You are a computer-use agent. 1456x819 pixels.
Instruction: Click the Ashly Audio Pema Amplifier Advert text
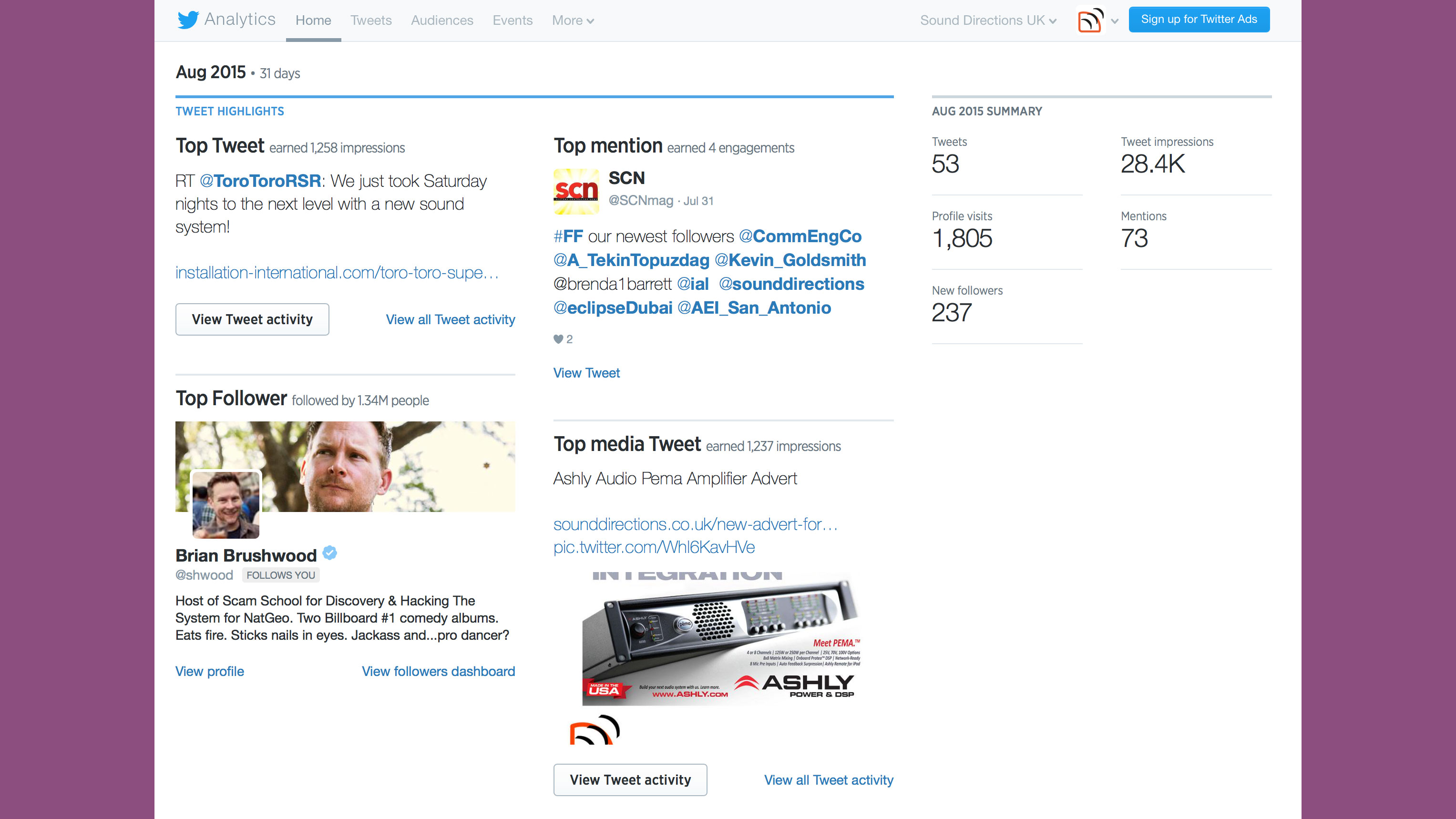click(675, 479)
